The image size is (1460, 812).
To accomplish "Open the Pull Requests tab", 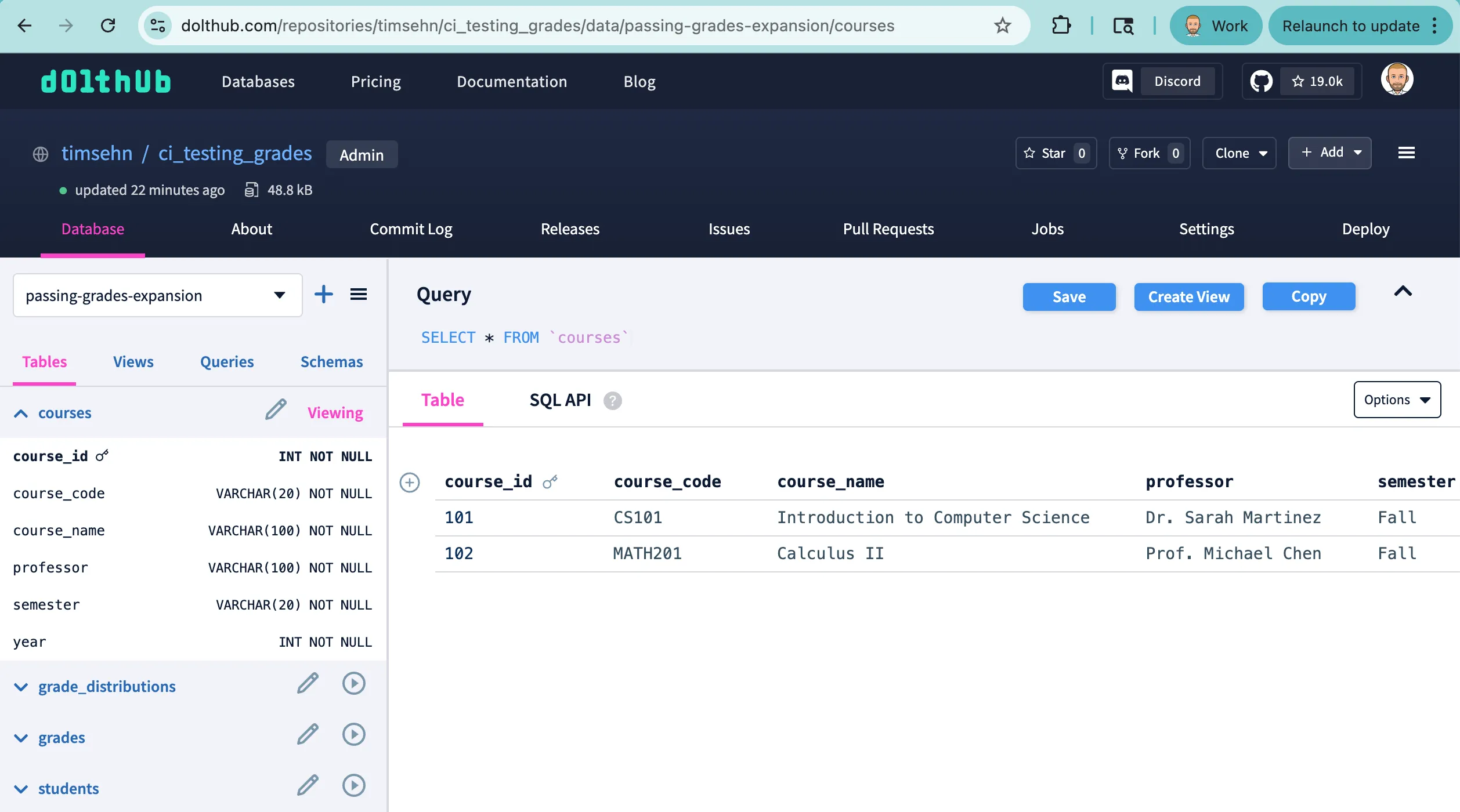I will pyautogui.click(x=888, y=229).
